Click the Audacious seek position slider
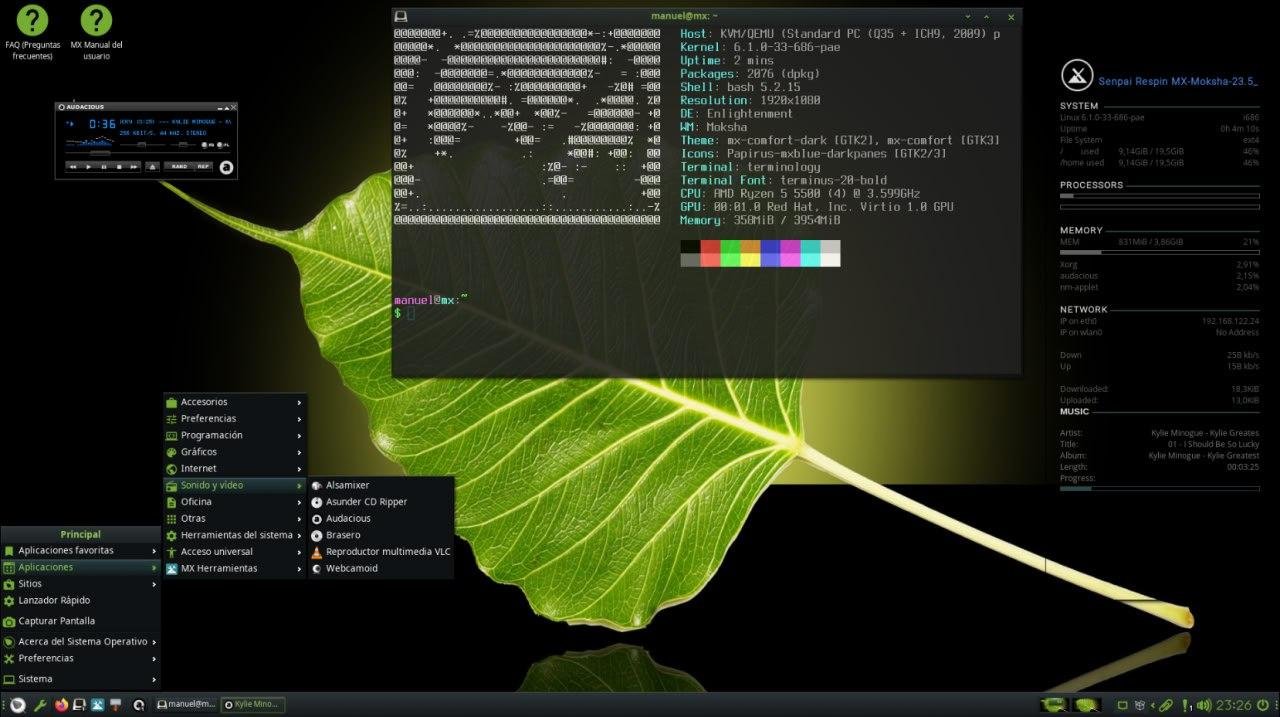 [x=148, y=153]
